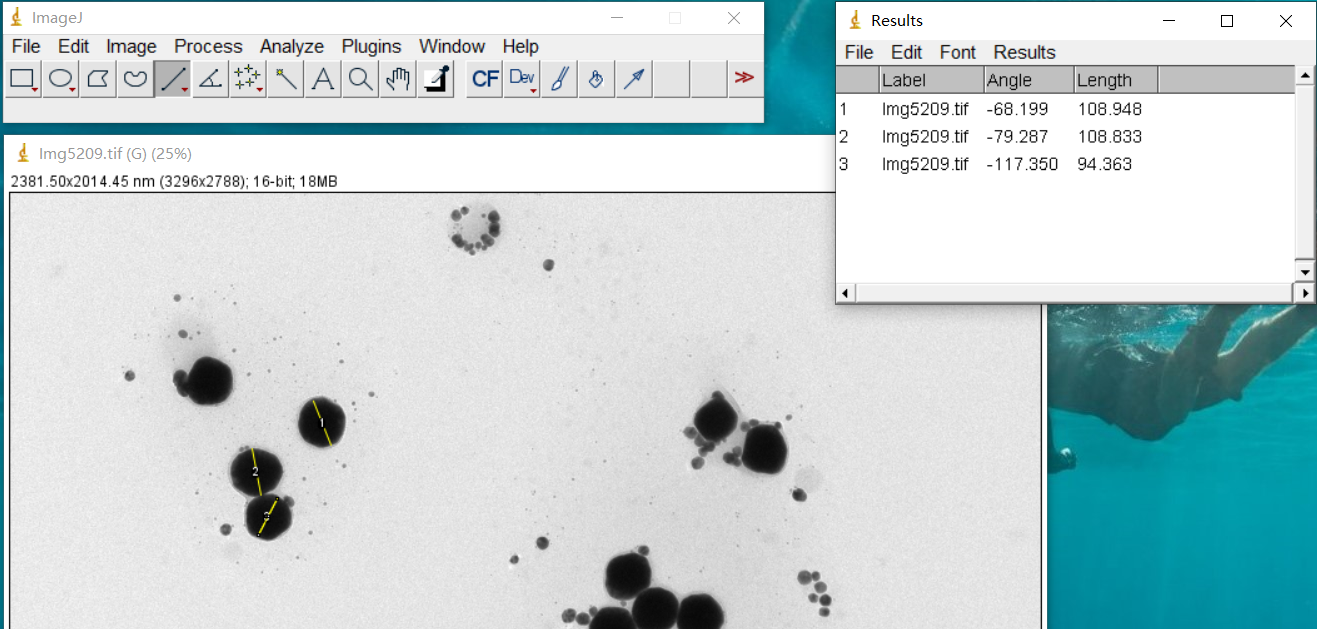Select the Multi-point tool
1317x629 pixels.
coord(247,79)
